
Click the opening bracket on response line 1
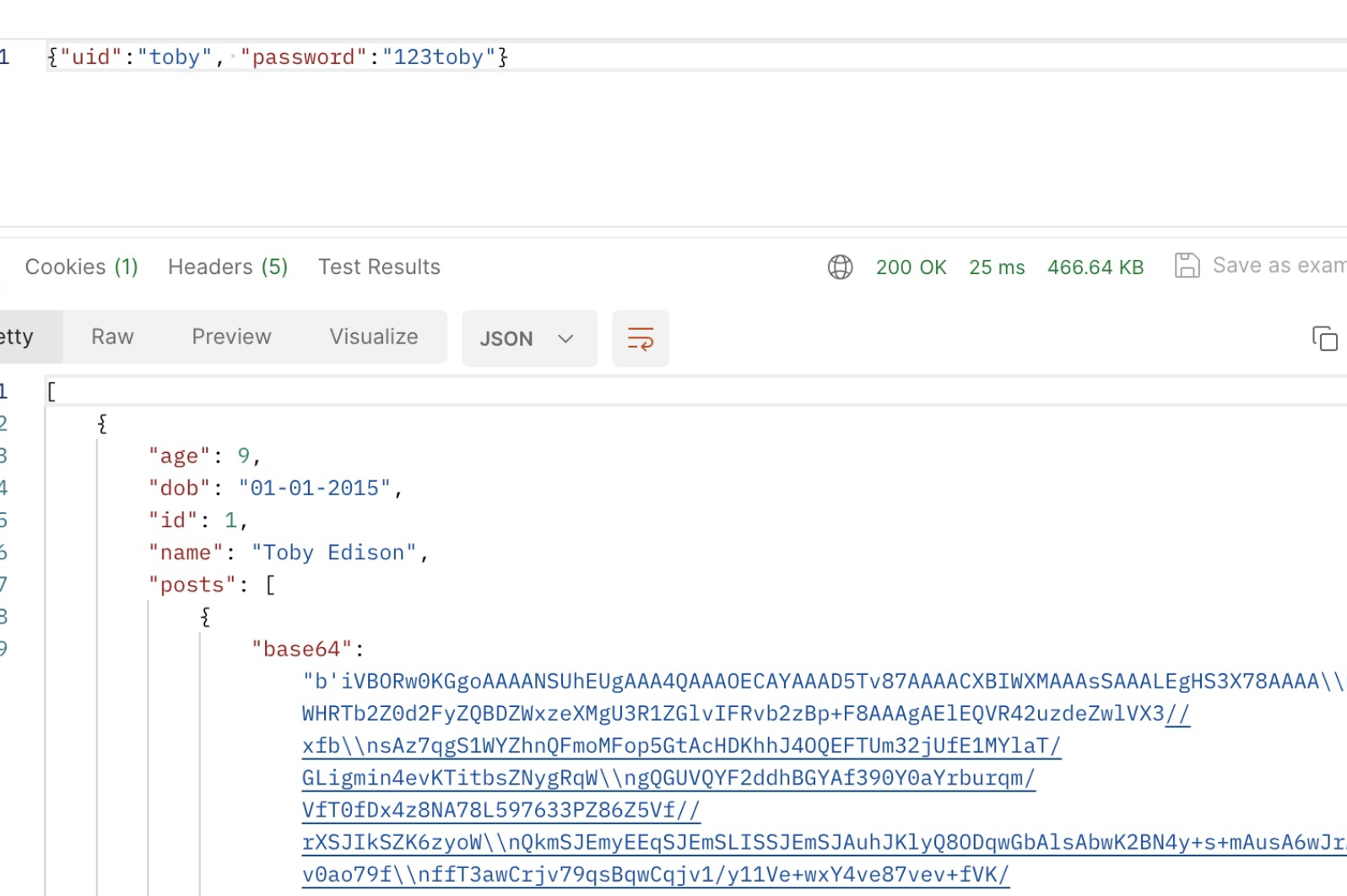pos(51,391)
